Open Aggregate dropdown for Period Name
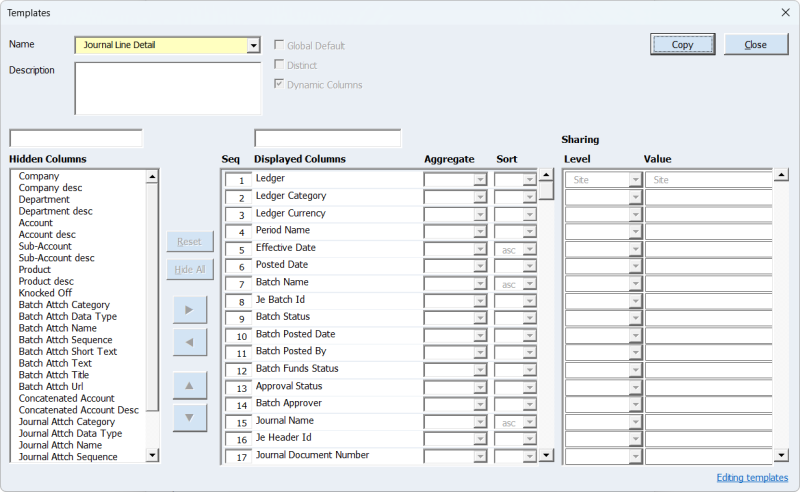 480,232
